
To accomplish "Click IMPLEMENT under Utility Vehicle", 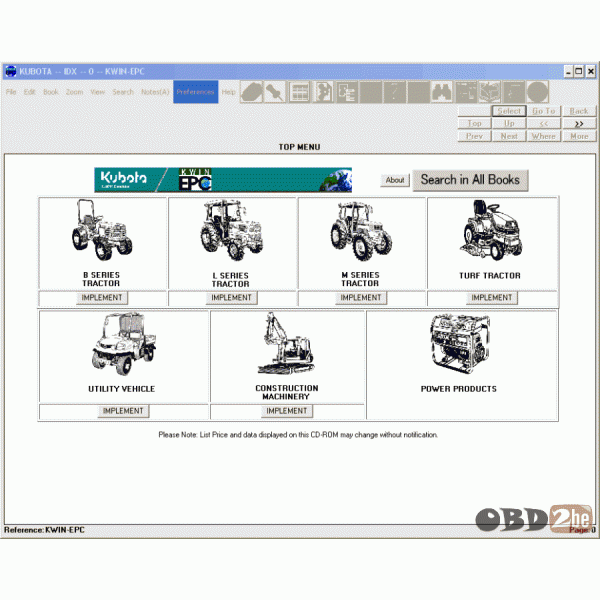I will [x=123, y=411].
